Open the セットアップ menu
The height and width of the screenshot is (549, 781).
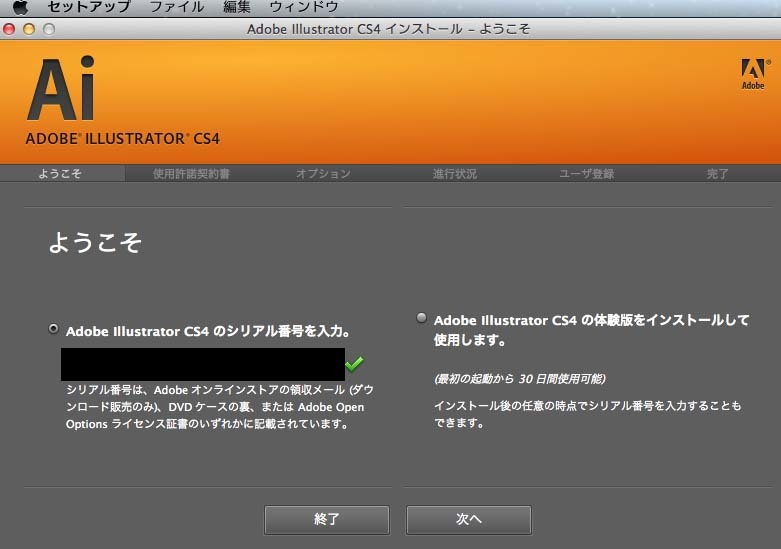coord(89,7)
